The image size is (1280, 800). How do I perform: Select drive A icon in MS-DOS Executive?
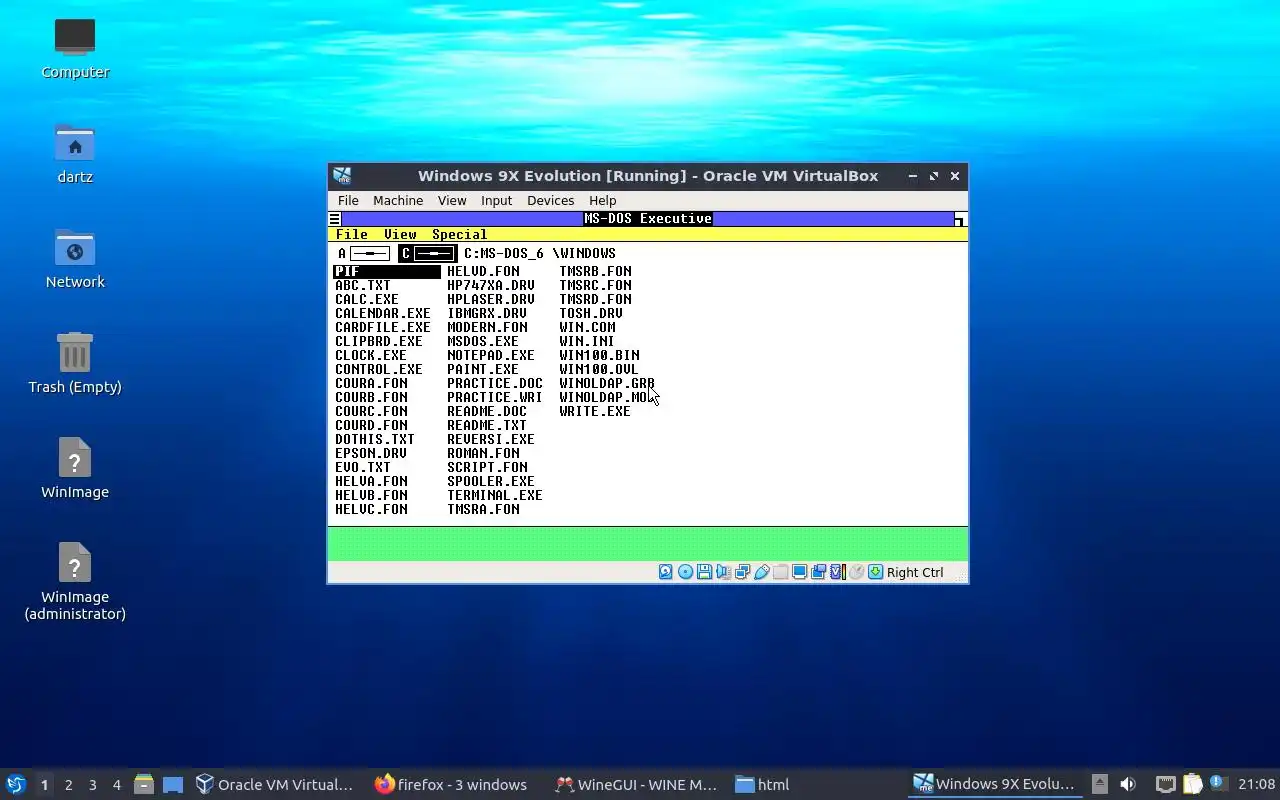coord(364,253)
